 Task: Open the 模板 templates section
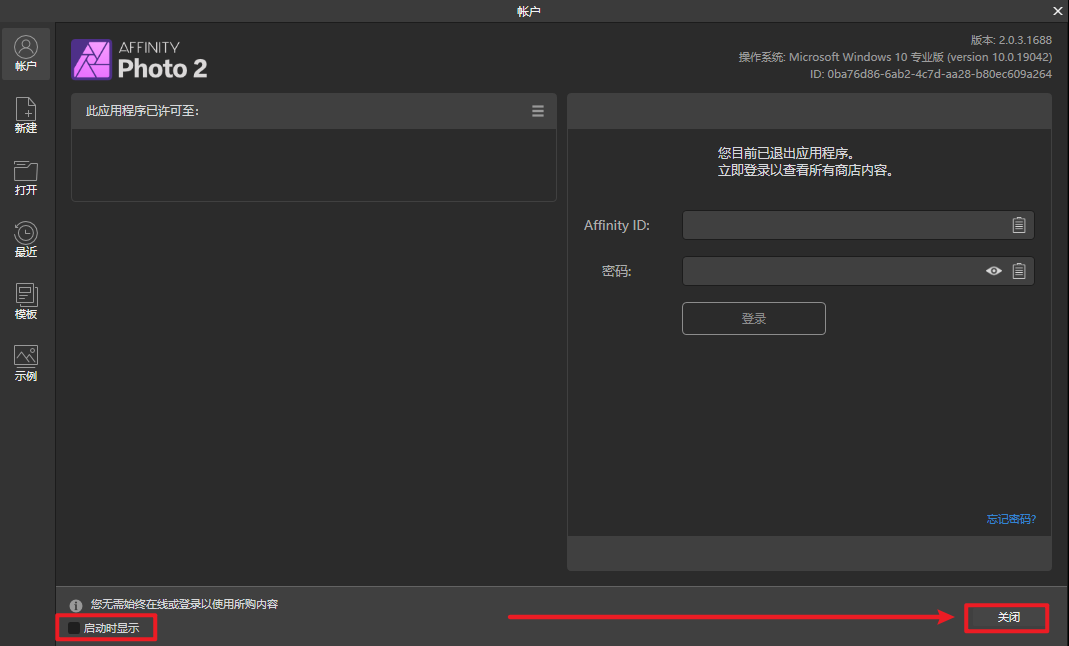[26, 301]
